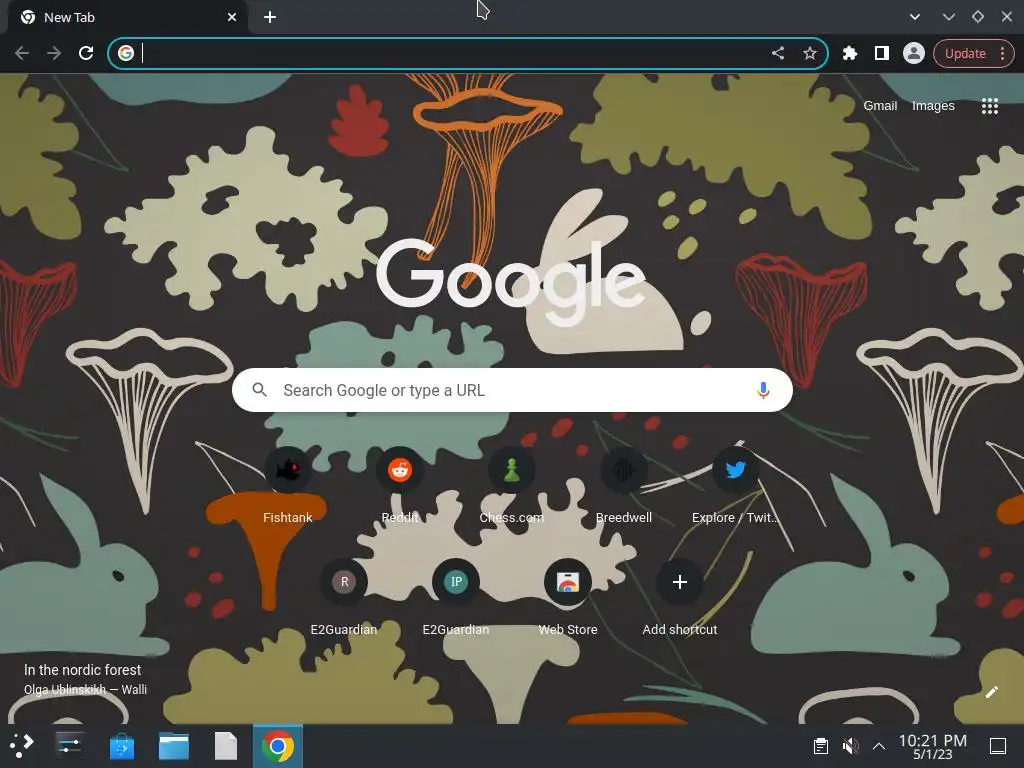The width and height of the screenshot is (1024, 768).
Task: Open the Explore / Twitter shortcut
Action: coord(735,487)
